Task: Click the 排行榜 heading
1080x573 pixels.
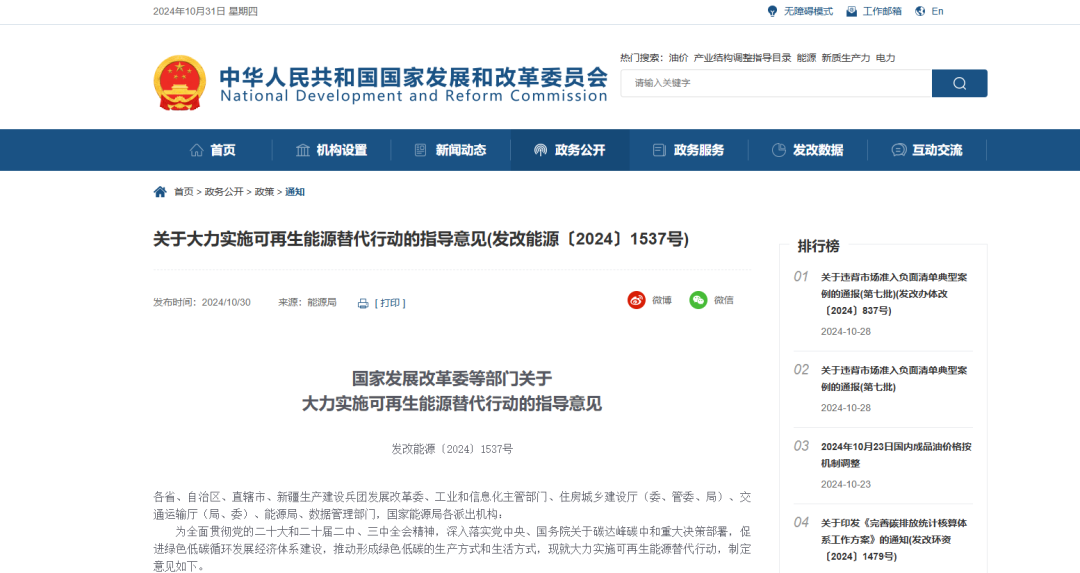Action: coord(818,246)
